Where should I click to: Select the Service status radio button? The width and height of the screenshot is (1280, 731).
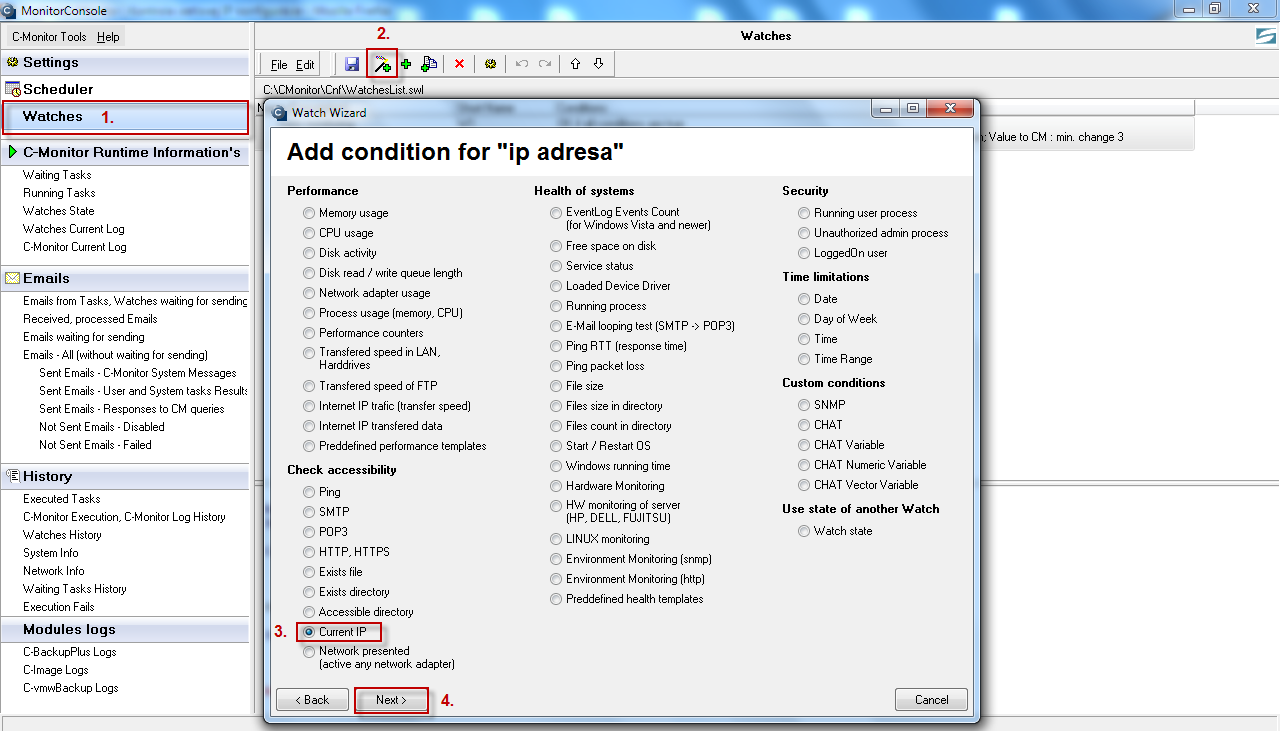[x=557, y=266]
